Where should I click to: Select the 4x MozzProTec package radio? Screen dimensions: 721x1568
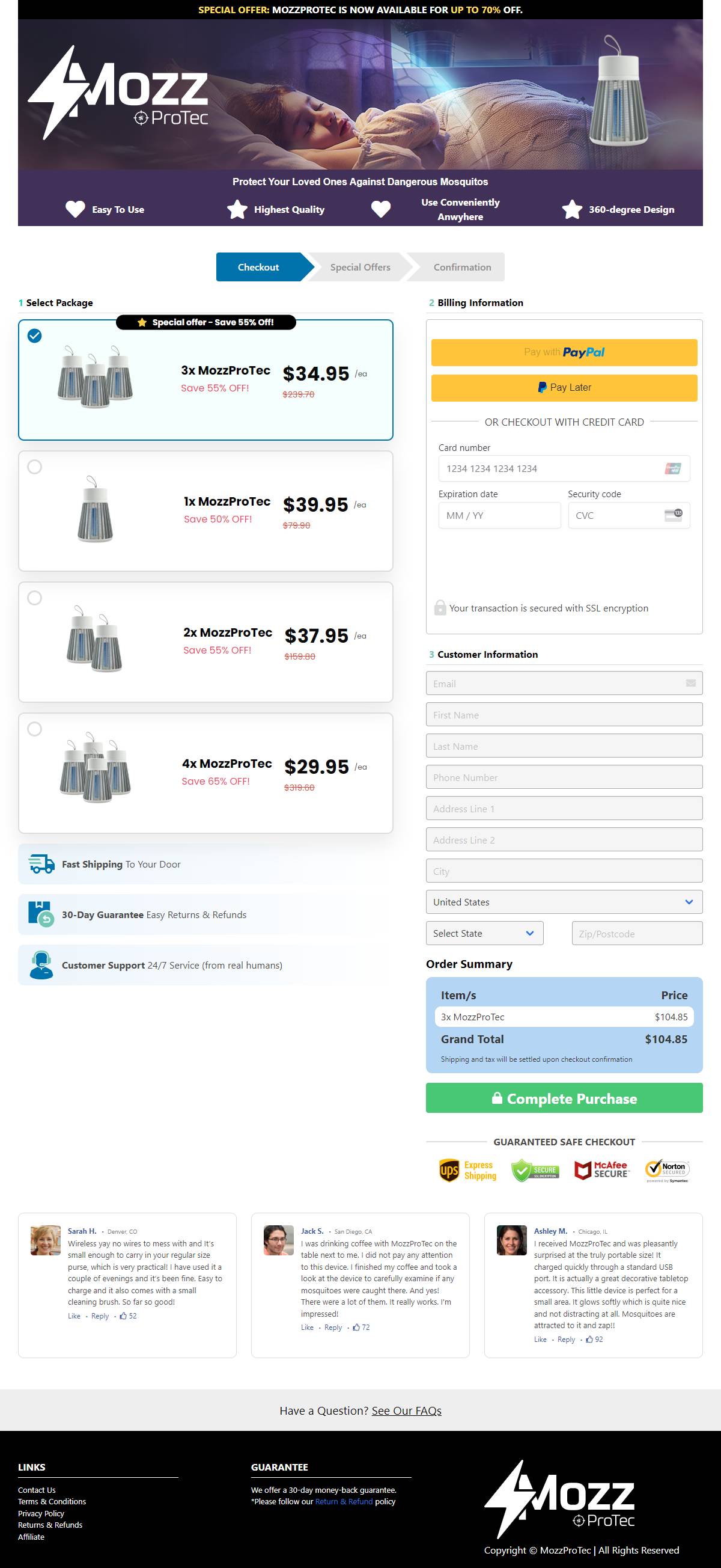click(x=35, y=729)
